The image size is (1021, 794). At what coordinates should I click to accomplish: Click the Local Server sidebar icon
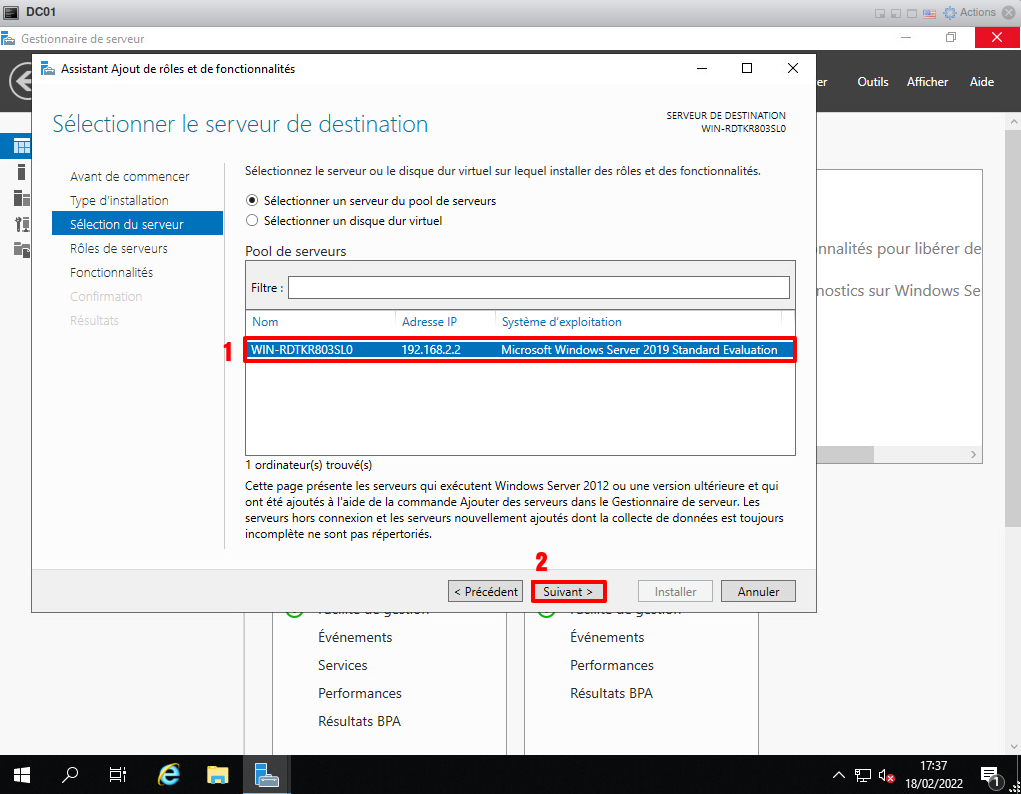21,171
